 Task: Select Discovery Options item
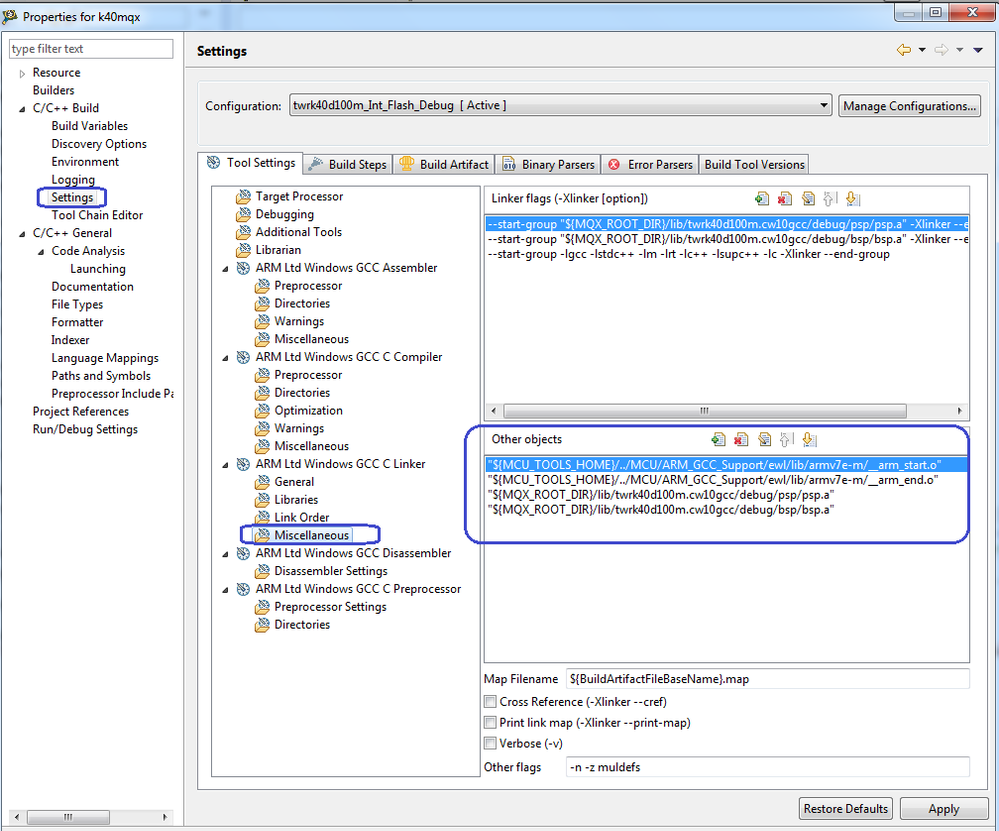(99, 144)
